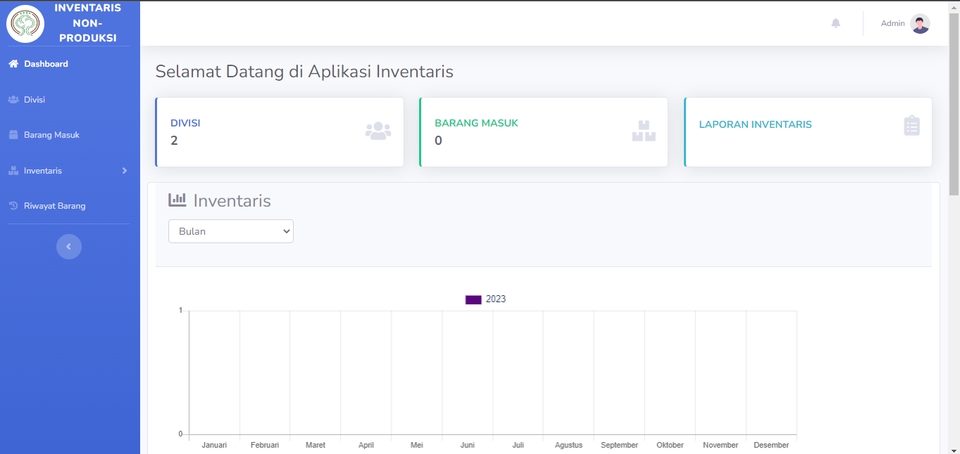Viewport: 960px width, 454px height.
Task: Click the Agustus axis label
Action: coord(569,445)
